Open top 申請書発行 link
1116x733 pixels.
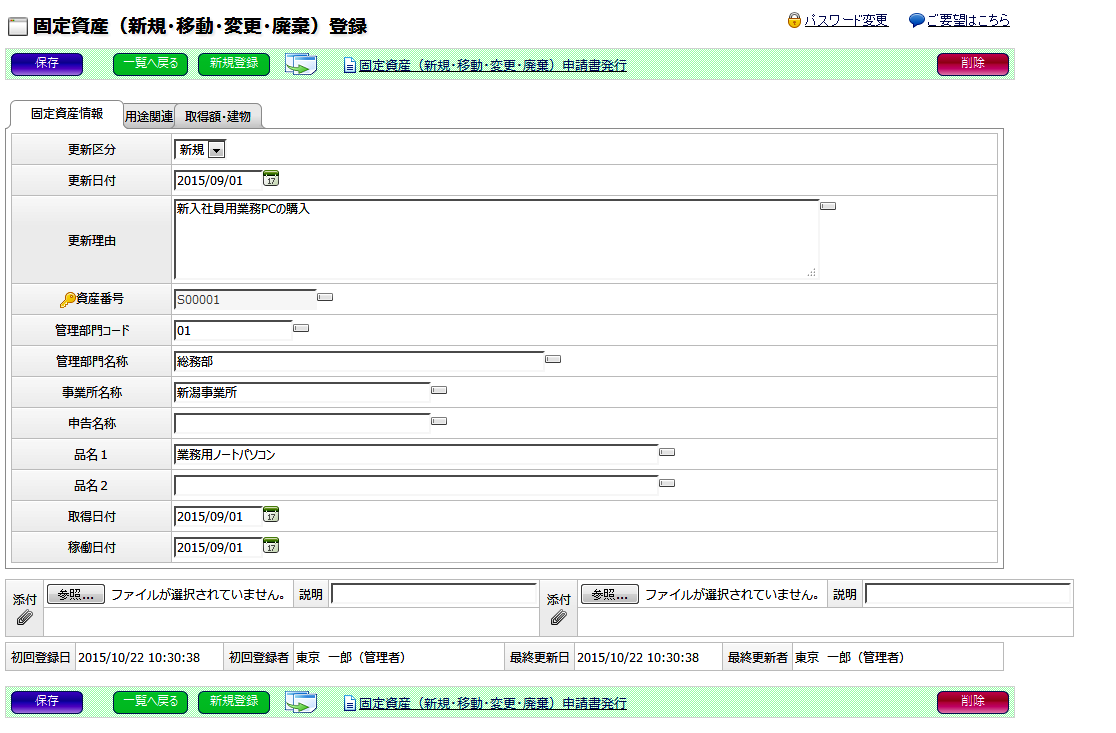click(492, 66)
